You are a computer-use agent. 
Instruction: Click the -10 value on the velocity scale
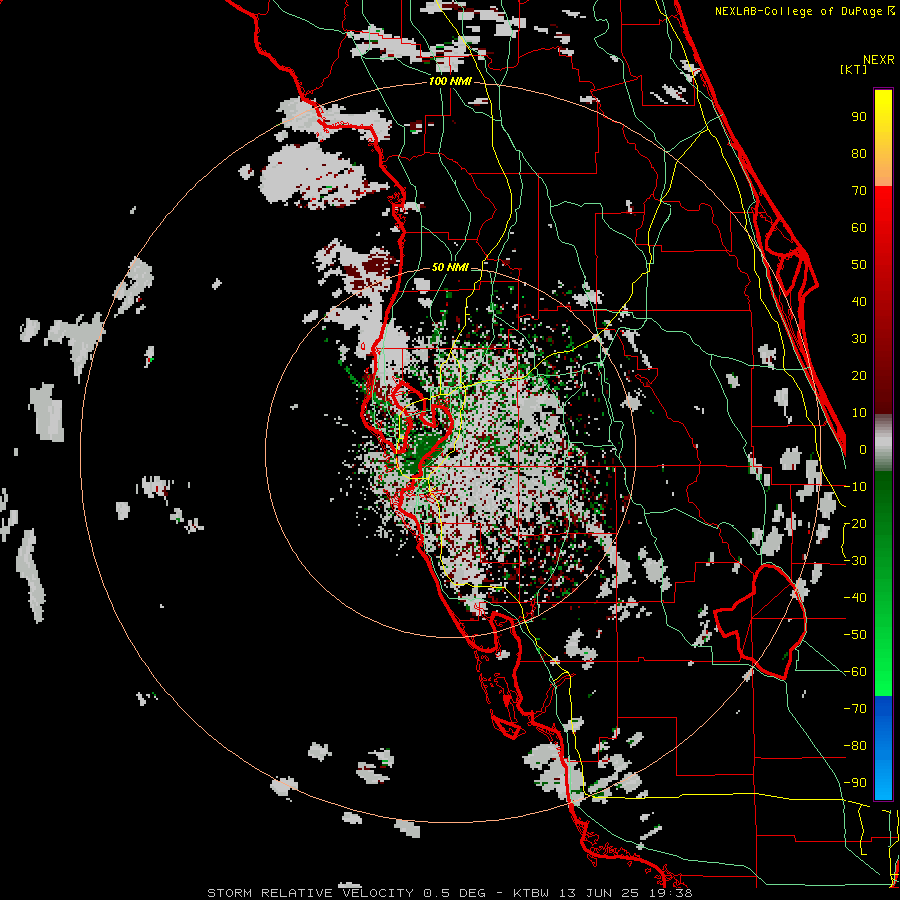click(855, 487)
